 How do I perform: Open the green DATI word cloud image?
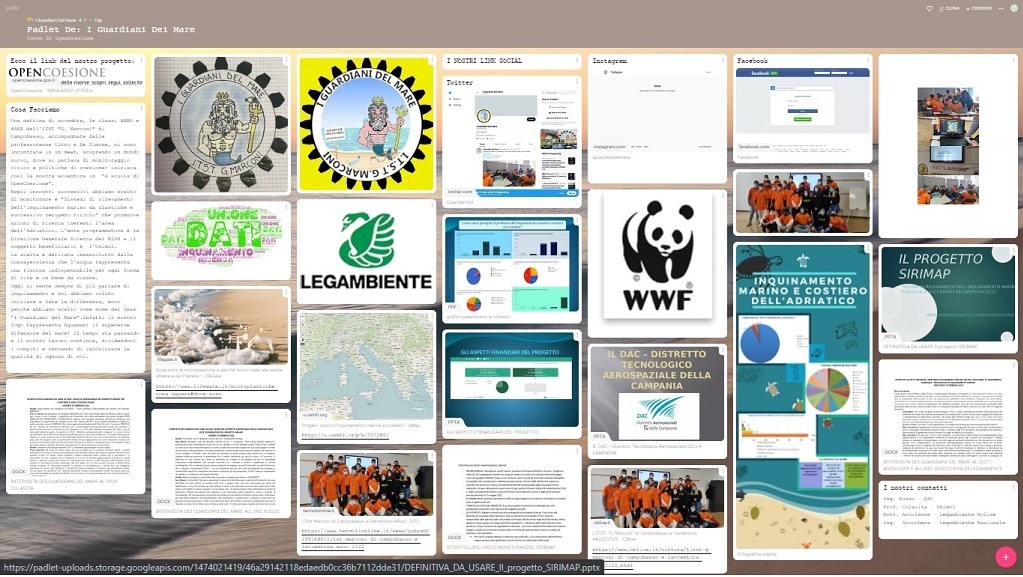pos(221,240)
